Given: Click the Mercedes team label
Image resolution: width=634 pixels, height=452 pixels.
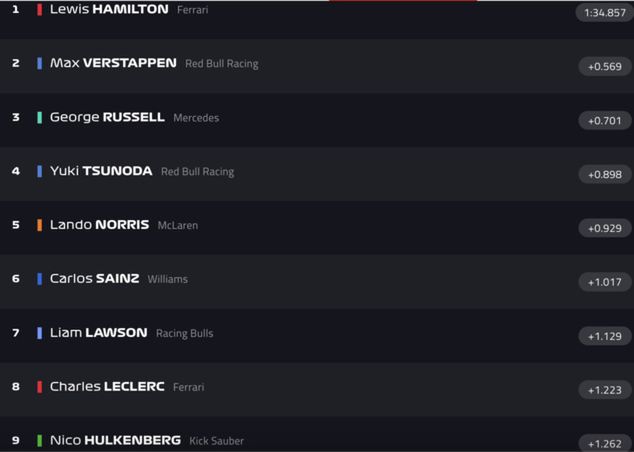Looking at the screenshot, I should point(196,118).
